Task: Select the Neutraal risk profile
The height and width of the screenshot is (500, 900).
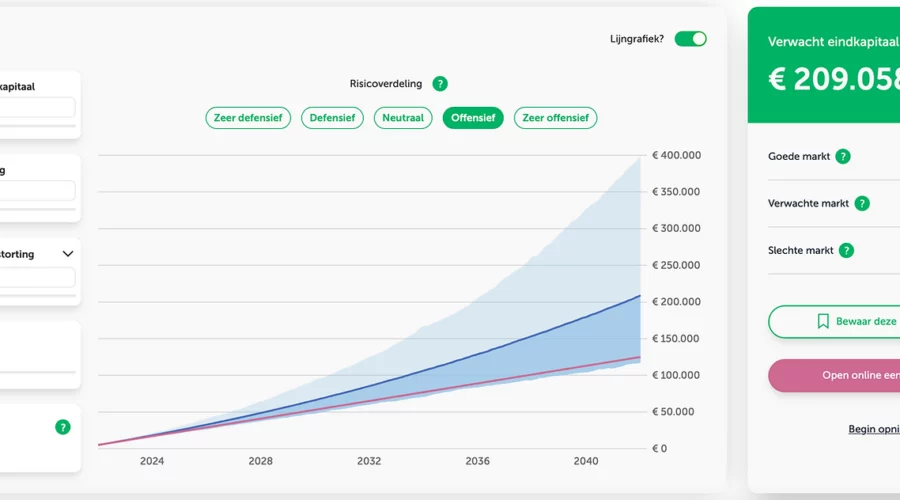Action: (x=403, y=118)
